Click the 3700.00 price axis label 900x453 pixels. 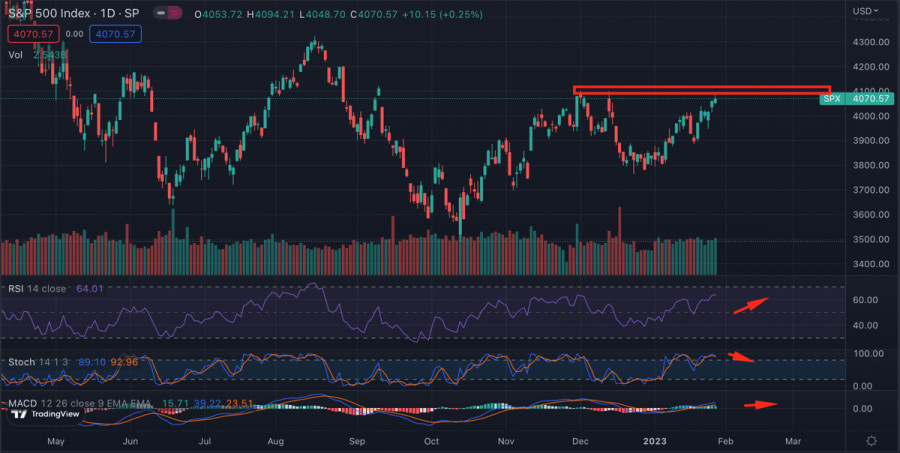(x=870, y=190)
